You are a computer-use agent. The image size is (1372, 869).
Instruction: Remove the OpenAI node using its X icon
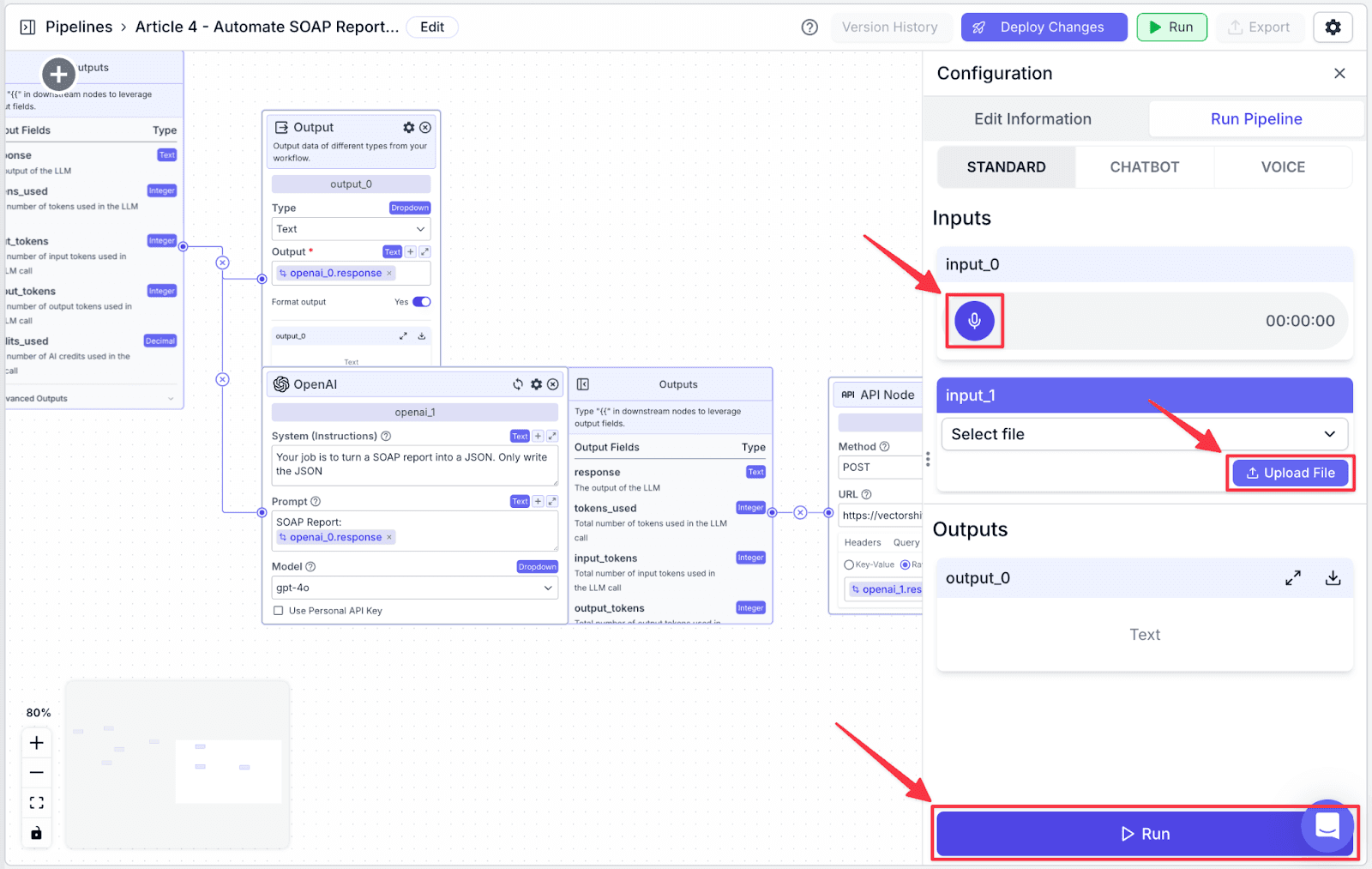[553, 384]
